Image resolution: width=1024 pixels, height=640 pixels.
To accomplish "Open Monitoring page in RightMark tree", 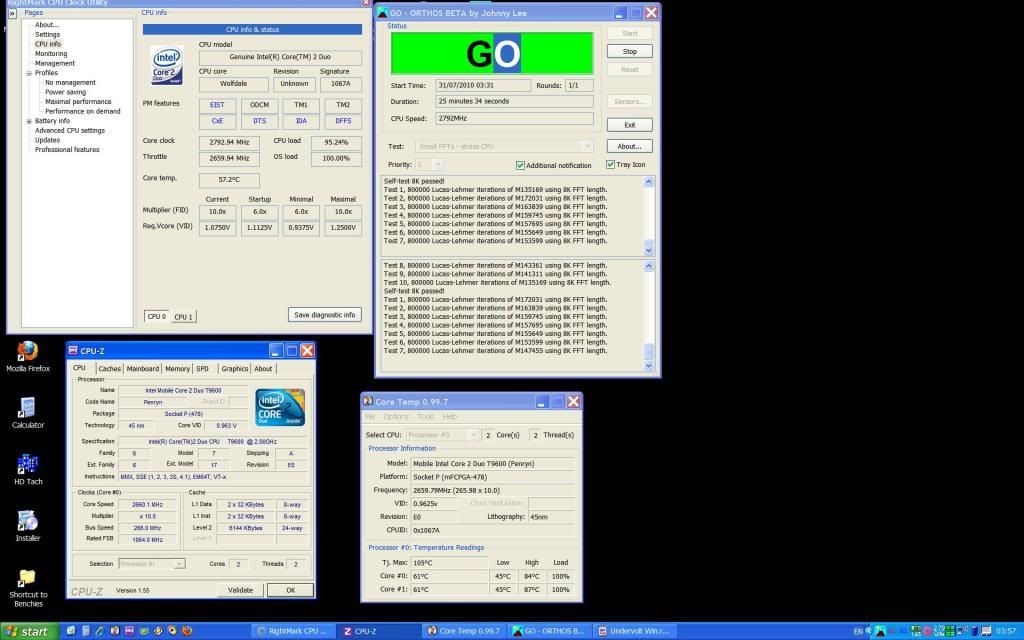I will tap(51, 54).
